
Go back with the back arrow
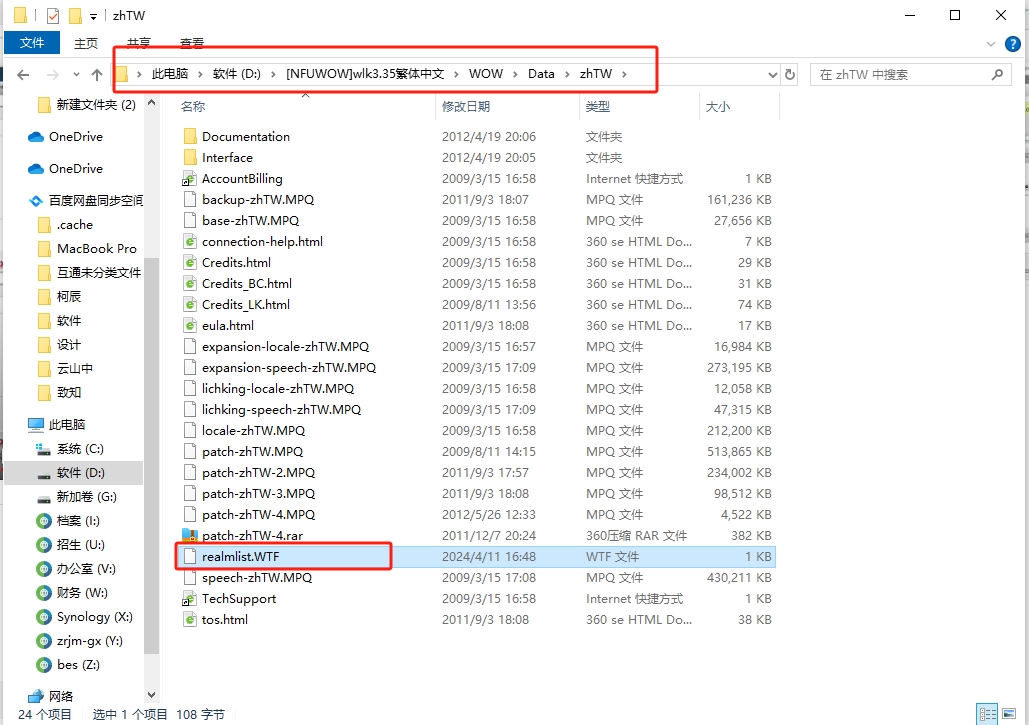coord(23,75)
